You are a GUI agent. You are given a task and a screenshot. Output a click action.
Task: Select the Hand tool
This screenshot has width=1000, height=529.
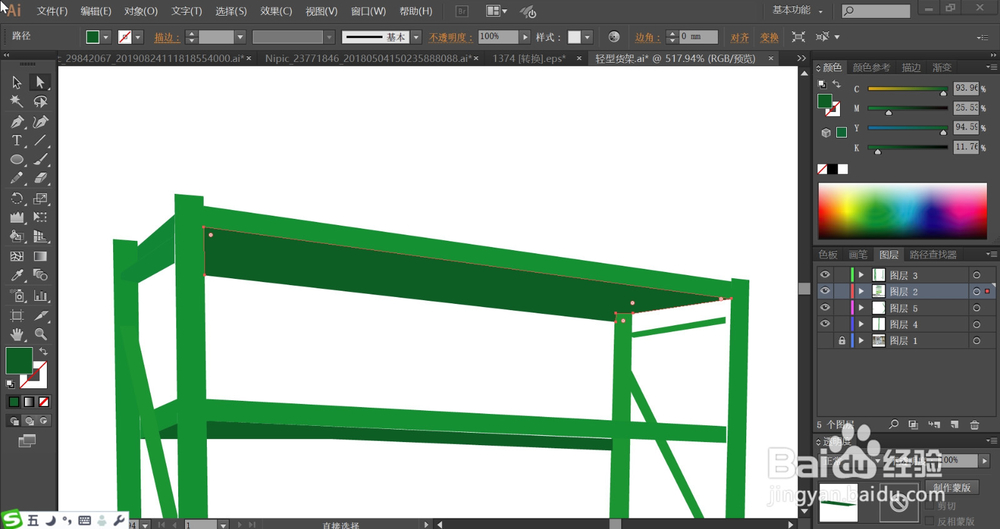click(17, 334)
